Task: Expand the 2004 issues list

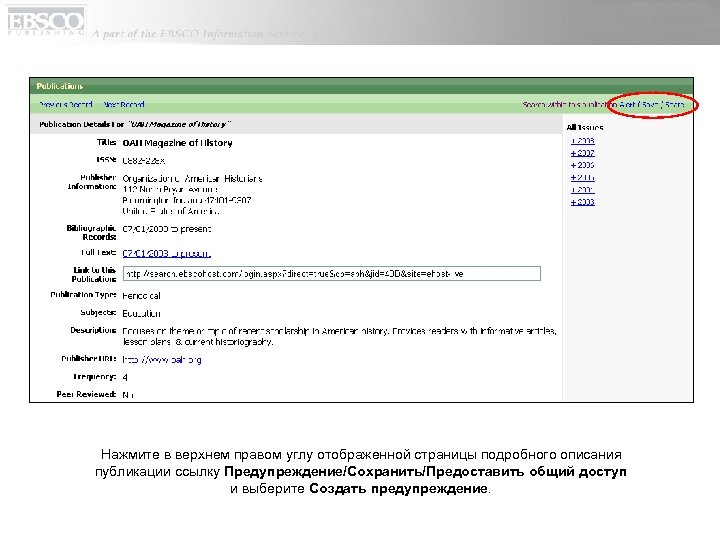Action: 583,190
